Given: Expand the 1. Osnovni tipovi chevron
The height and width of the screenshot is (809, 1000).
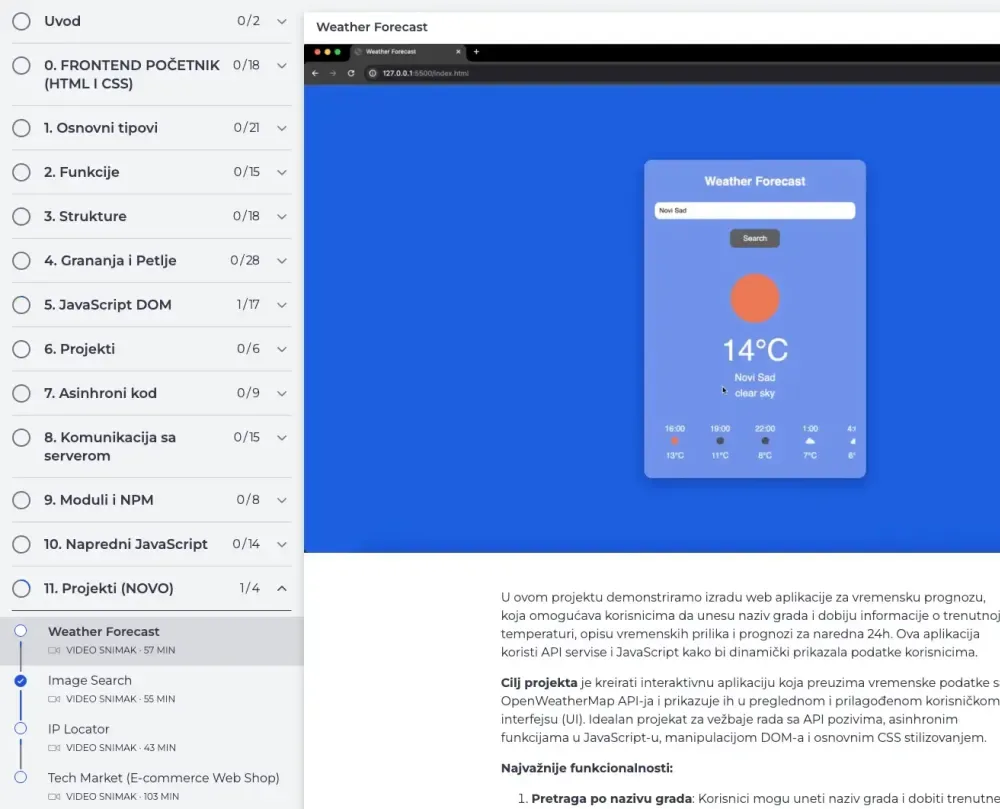Looking at the screenshot, I should tap(281, 128).
